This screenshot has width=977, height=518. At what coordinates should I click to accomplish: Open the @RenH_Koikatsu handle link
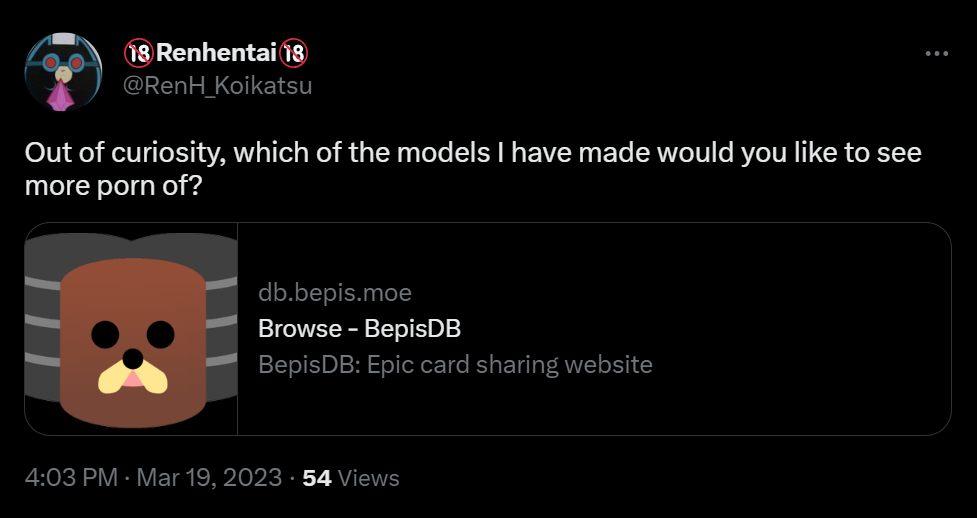coord(217,86)
